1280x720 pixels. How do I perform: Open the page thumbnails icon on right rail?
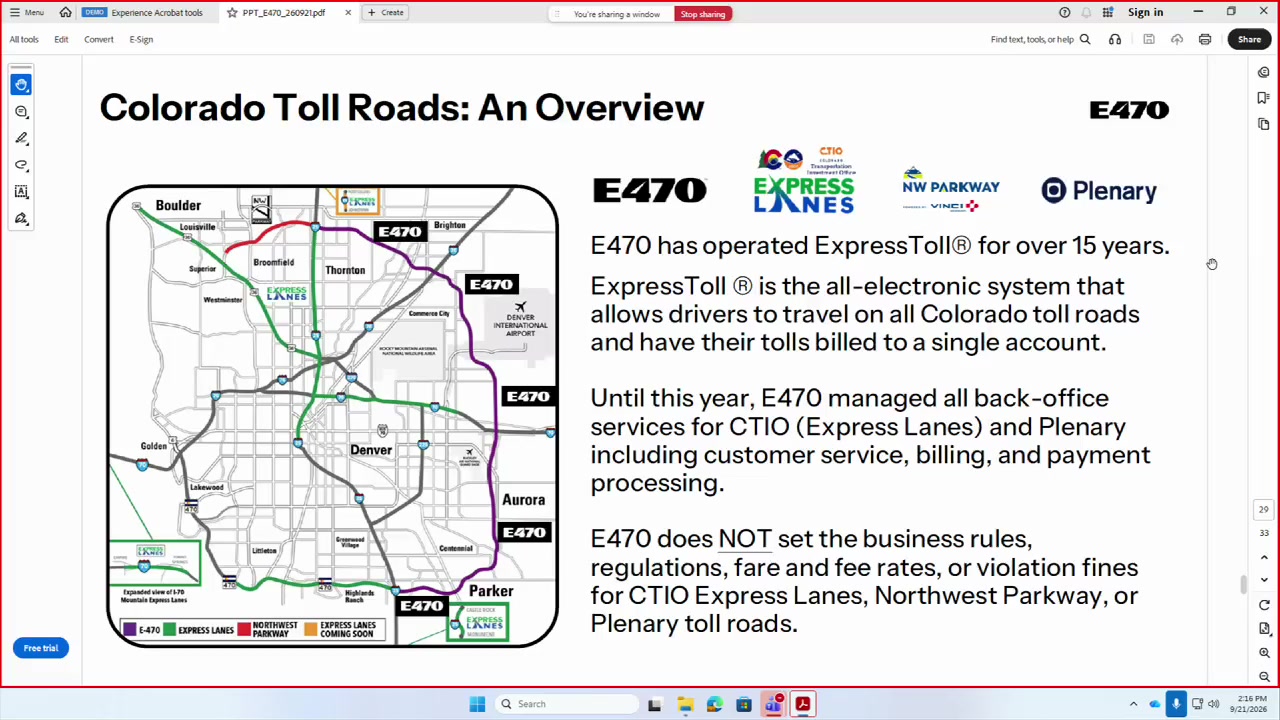coord(1264,124)
